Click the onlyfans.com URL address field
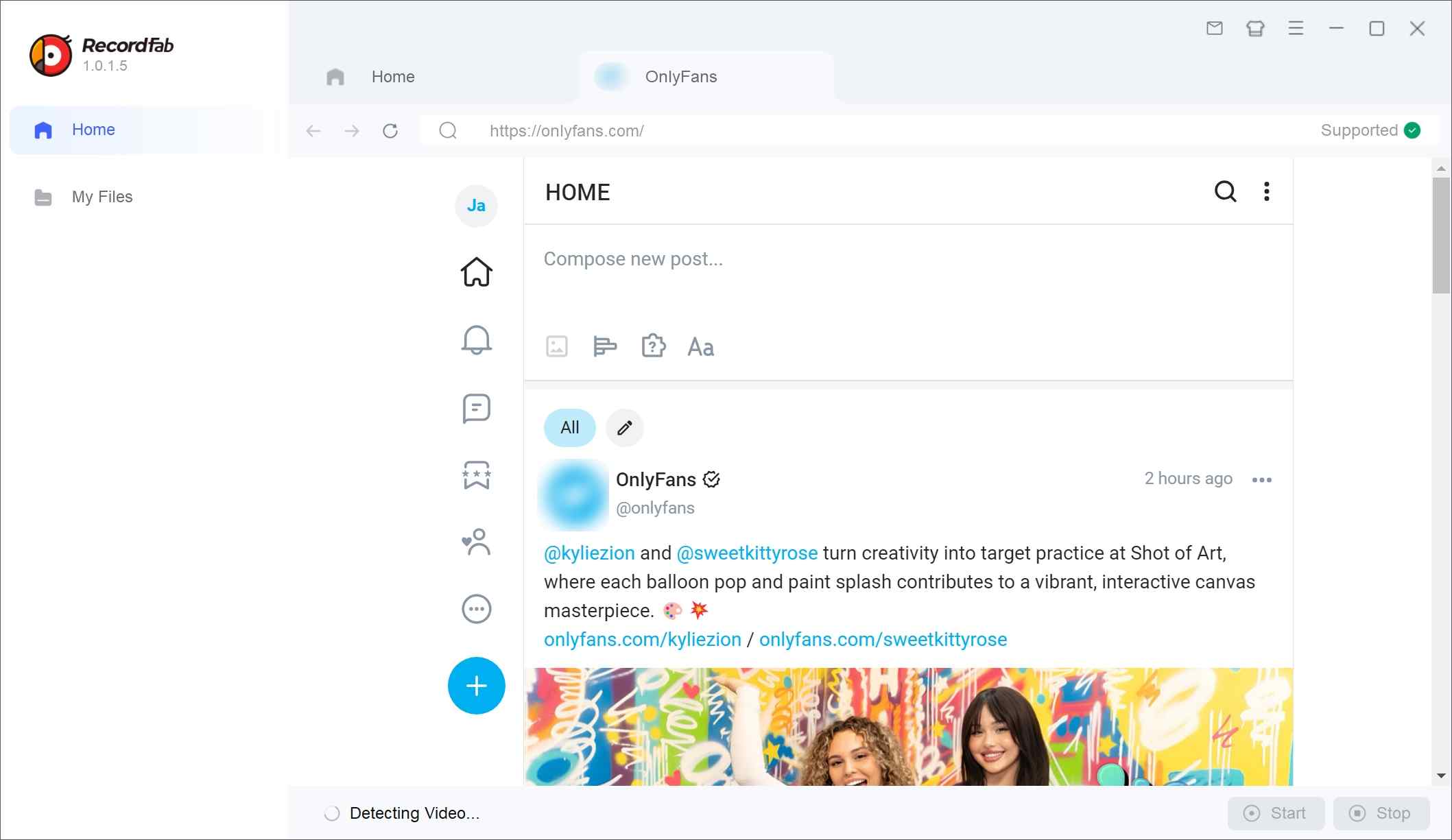The width and height of the screenshot is (1452, 840). 567,131
